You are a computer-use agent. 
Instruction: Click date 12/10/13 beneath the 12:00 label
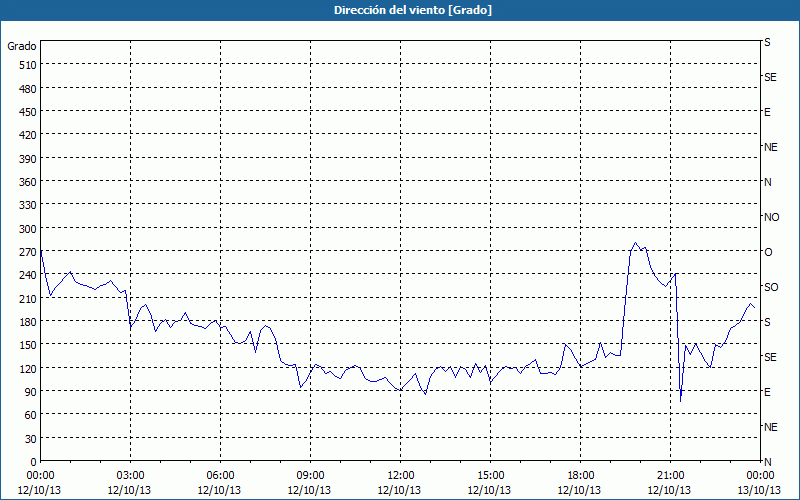coord(401,490)
